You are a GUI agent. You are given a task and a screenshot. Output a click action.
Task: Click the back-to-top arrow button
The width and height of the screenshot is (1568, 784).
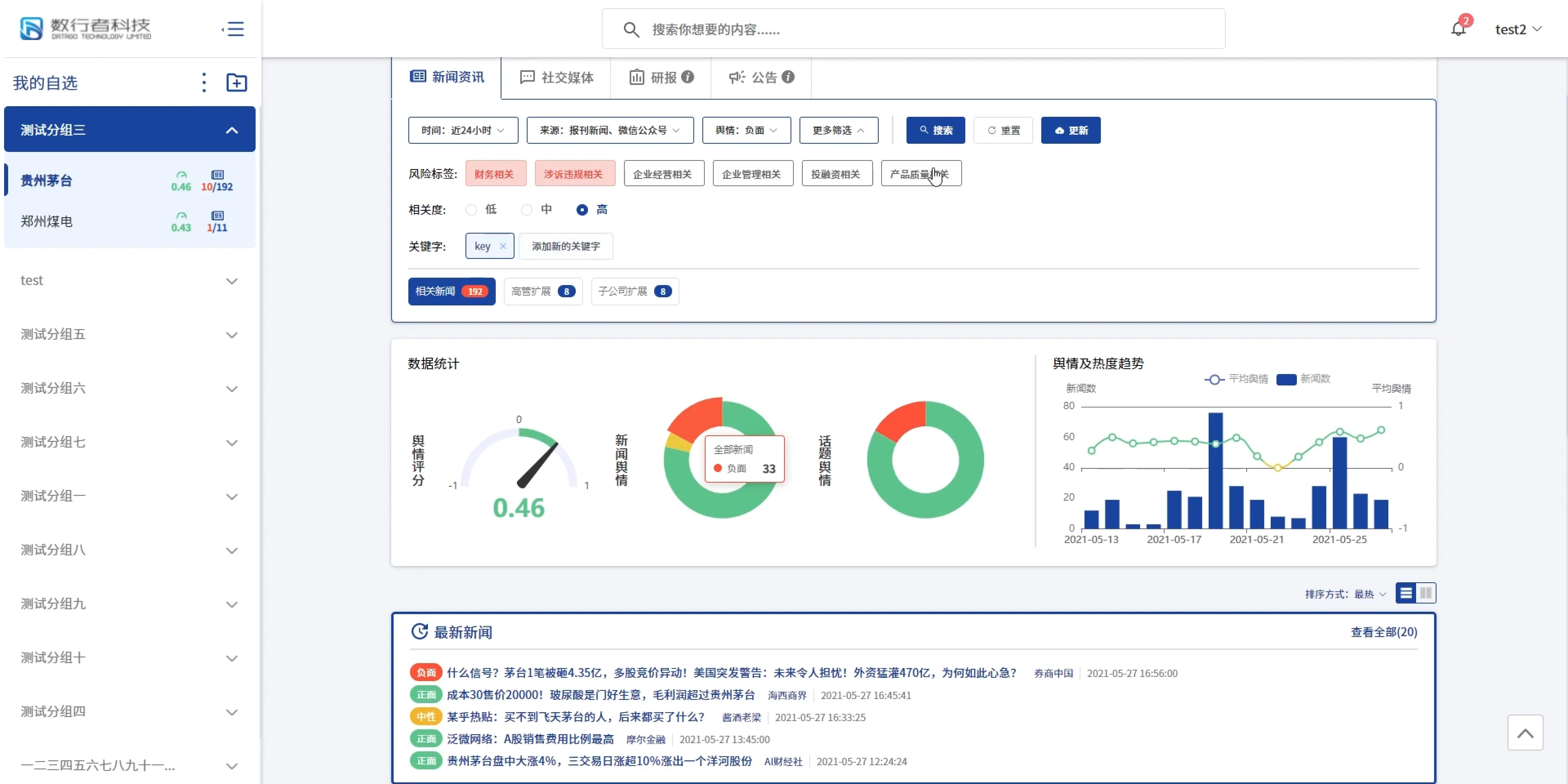pos(1526,733)
